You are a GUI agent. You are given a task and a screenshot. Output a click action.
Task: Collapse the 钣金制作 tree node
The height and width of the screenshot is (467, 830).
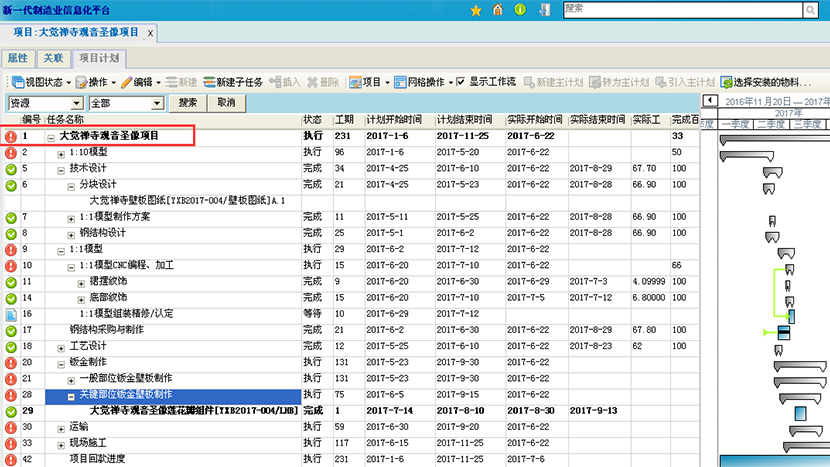coord(61,363)
